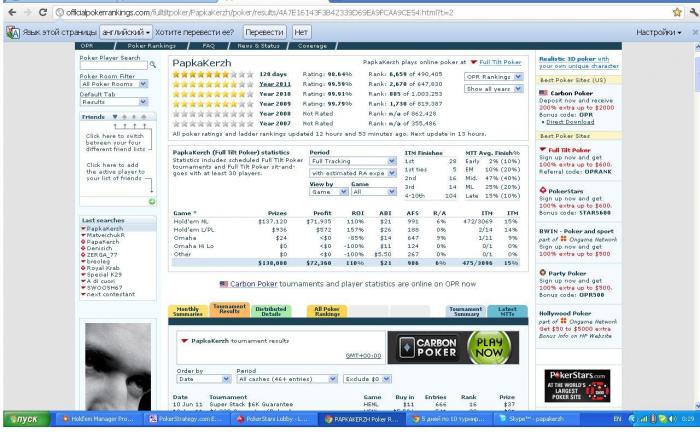
Task: Open the estimated RA expe dropdown
Action: click(x=353, y=173)
